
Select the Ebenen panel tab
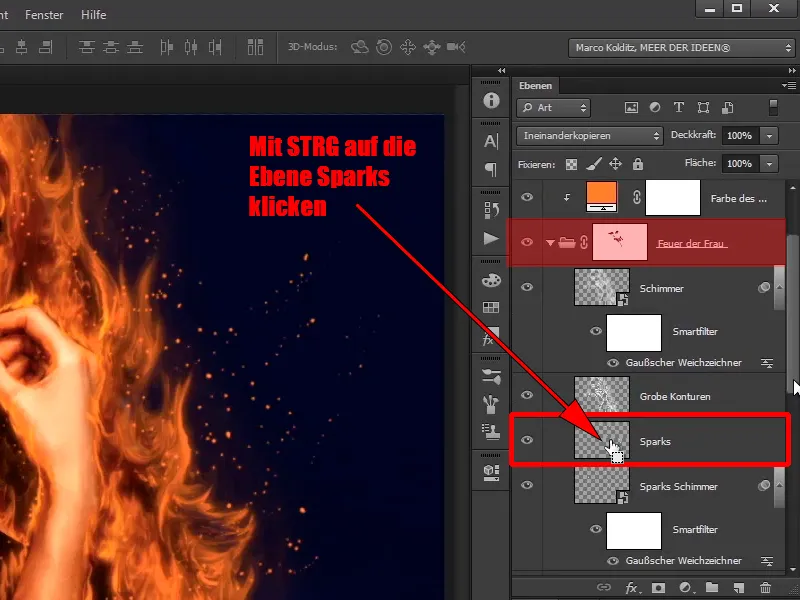pyautogui.click(x=536, y=86)
